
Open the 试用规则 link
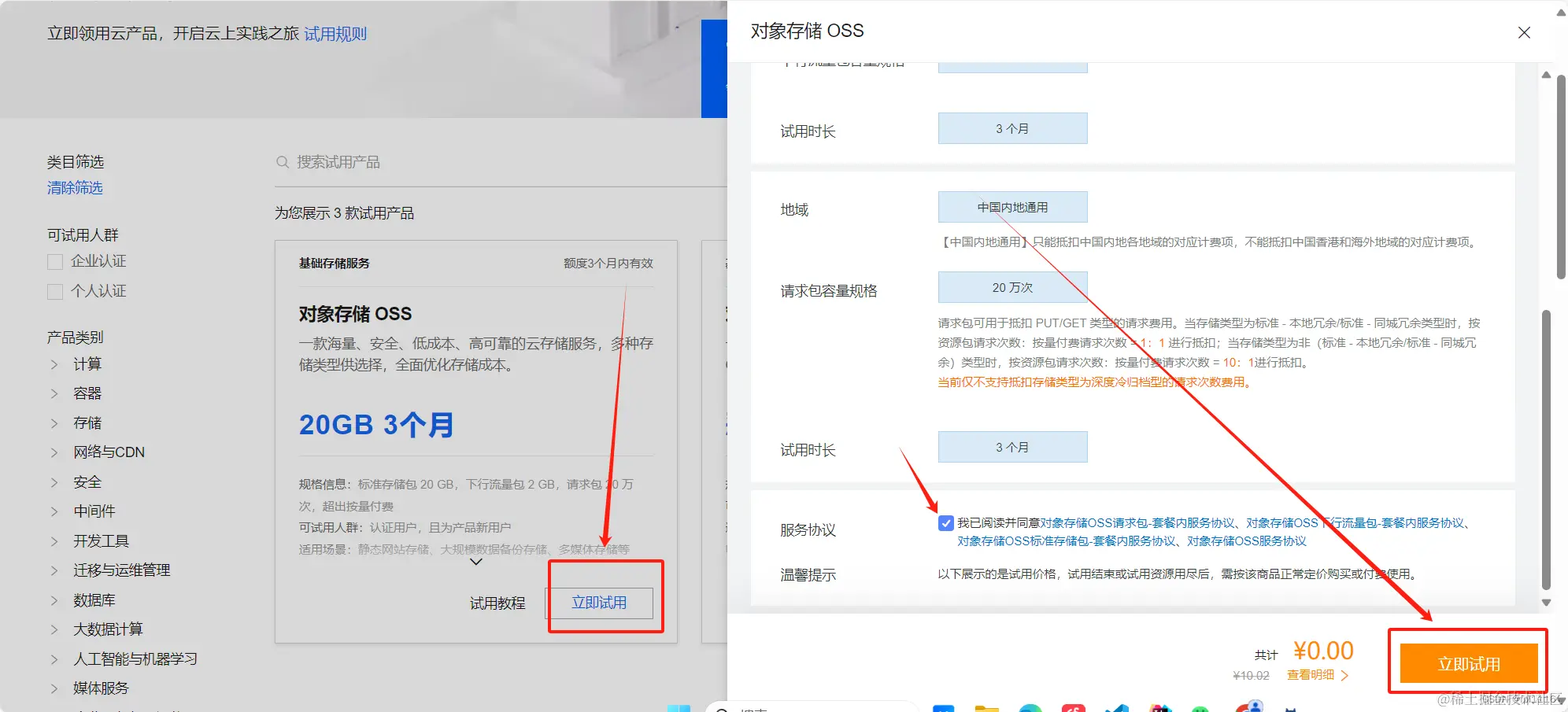pos(335,34)
